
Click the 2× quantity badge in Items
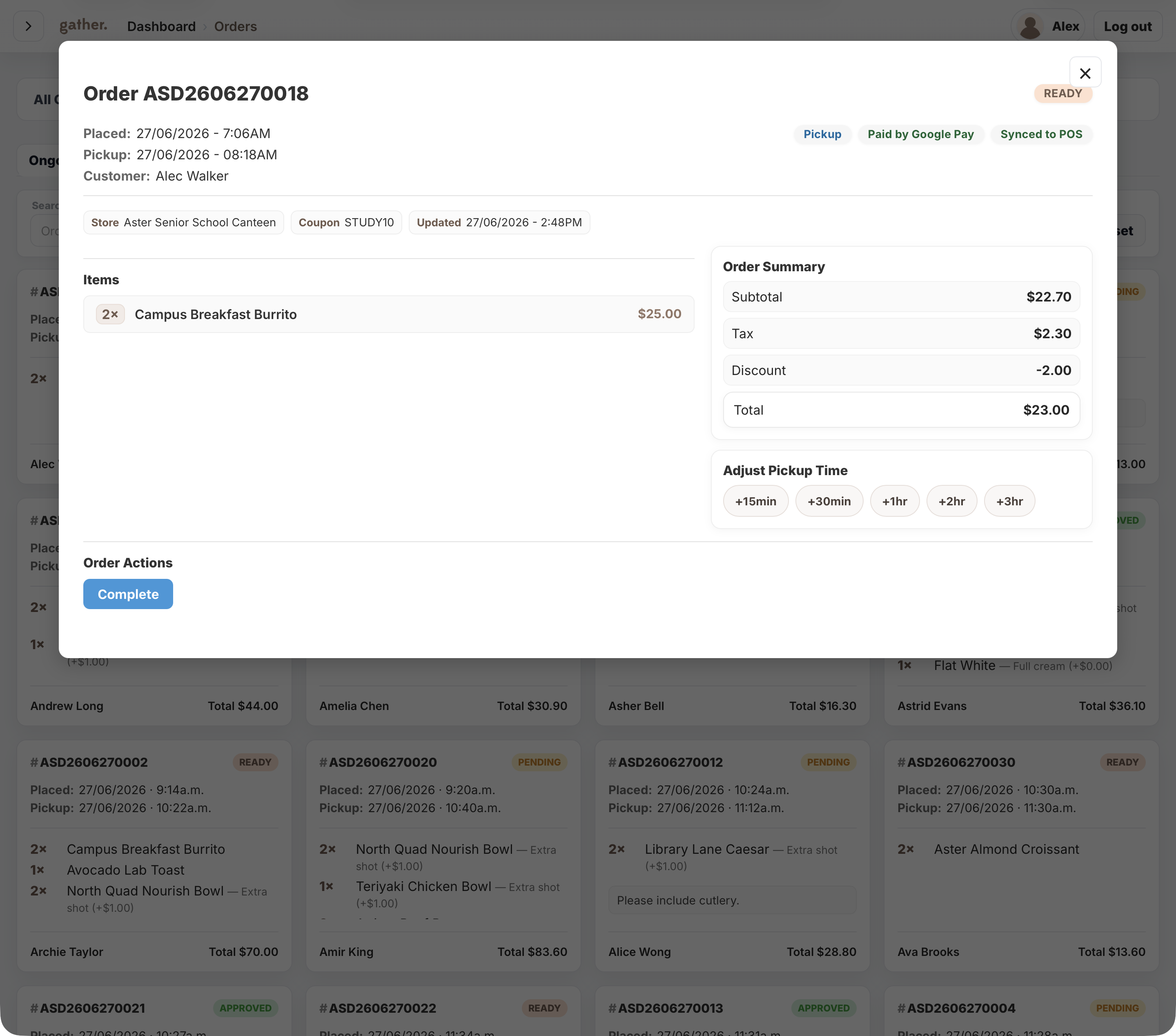pos(110,314)
